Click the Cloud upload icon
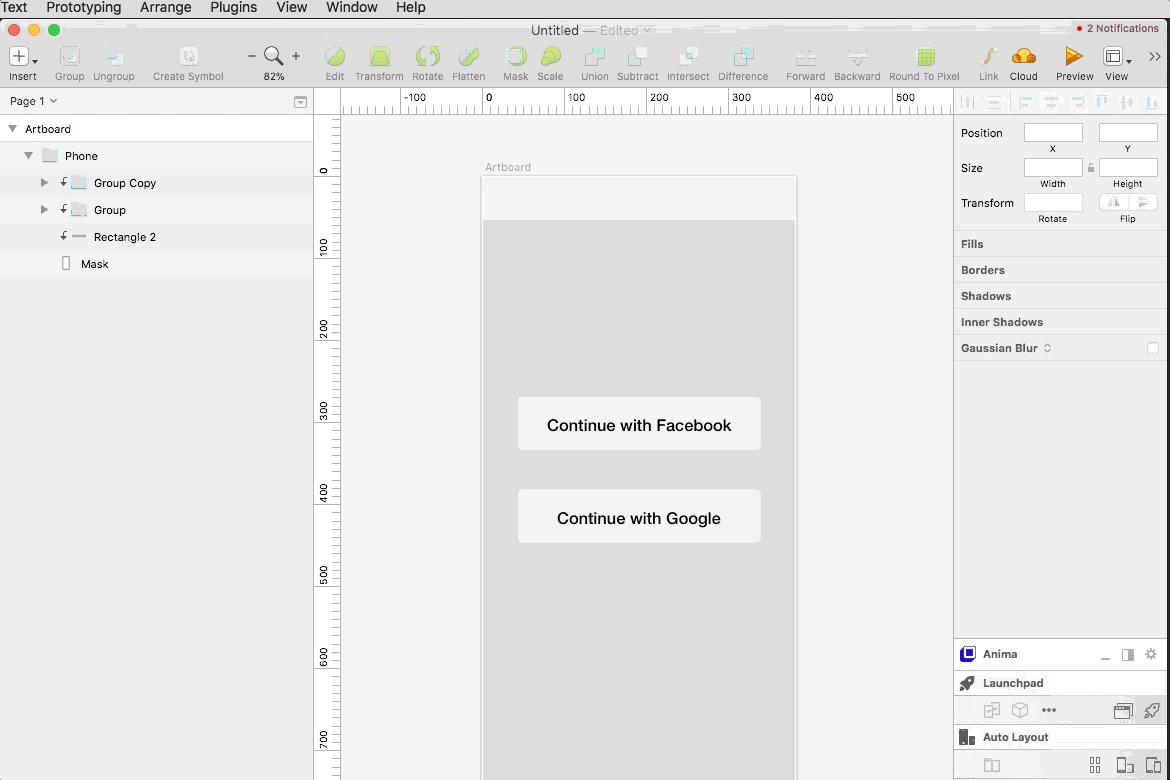Viewport: 1170px width, 780px height. pyautogui.click(x=1023, y=58)
